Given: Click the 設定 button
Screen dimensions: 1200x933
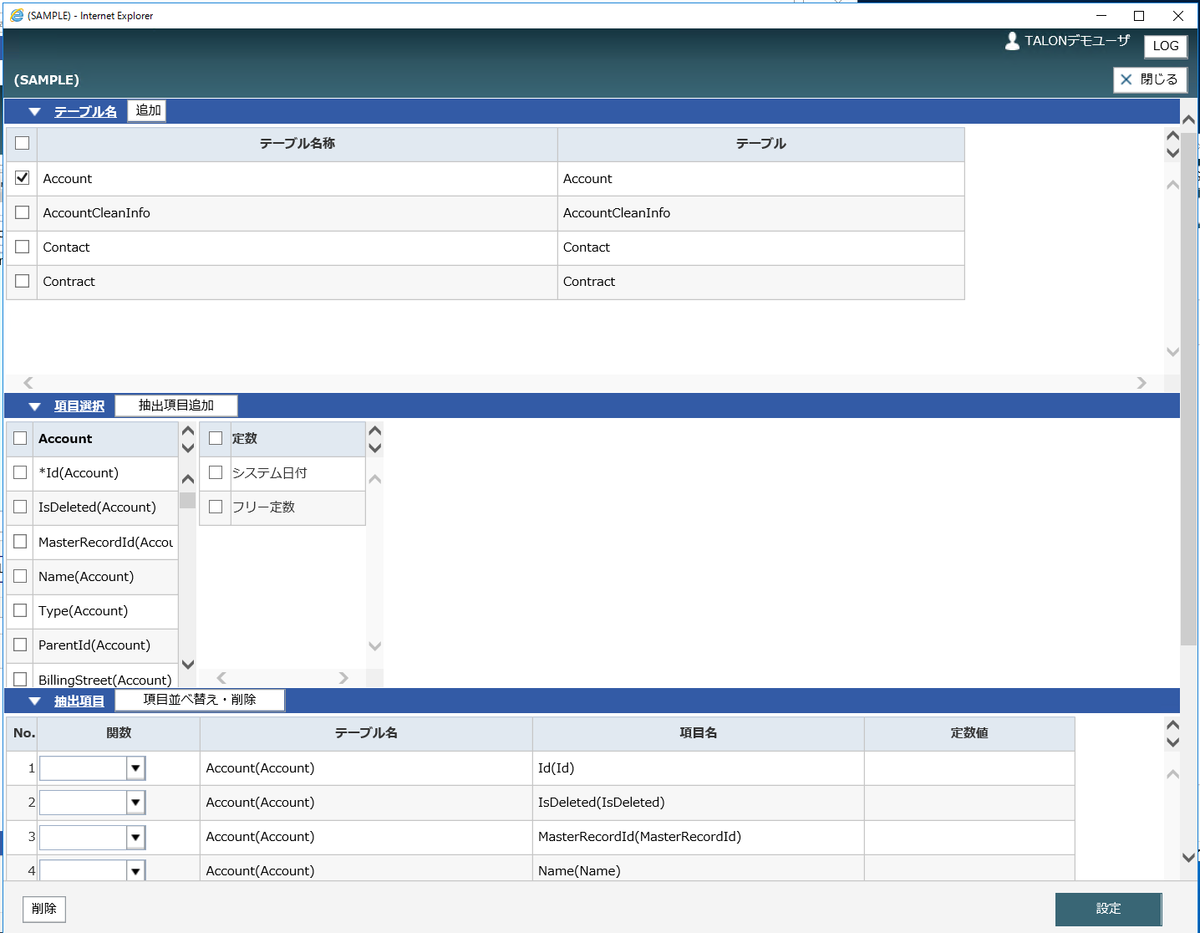Looking at the screenshot, I should 1108,909.
